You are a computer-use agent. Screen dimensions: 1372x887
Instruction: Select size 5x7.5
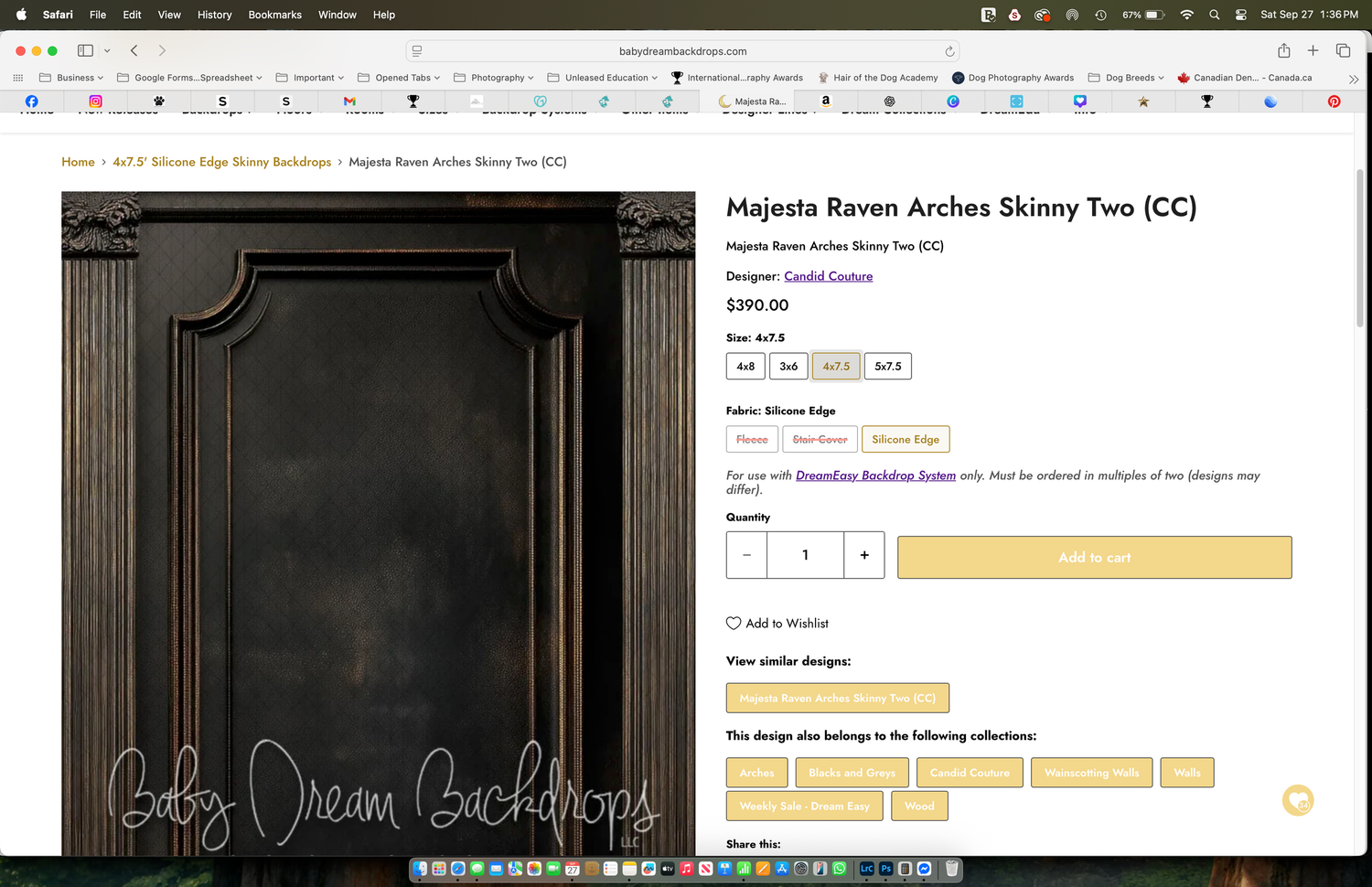(x=888, y=366)
